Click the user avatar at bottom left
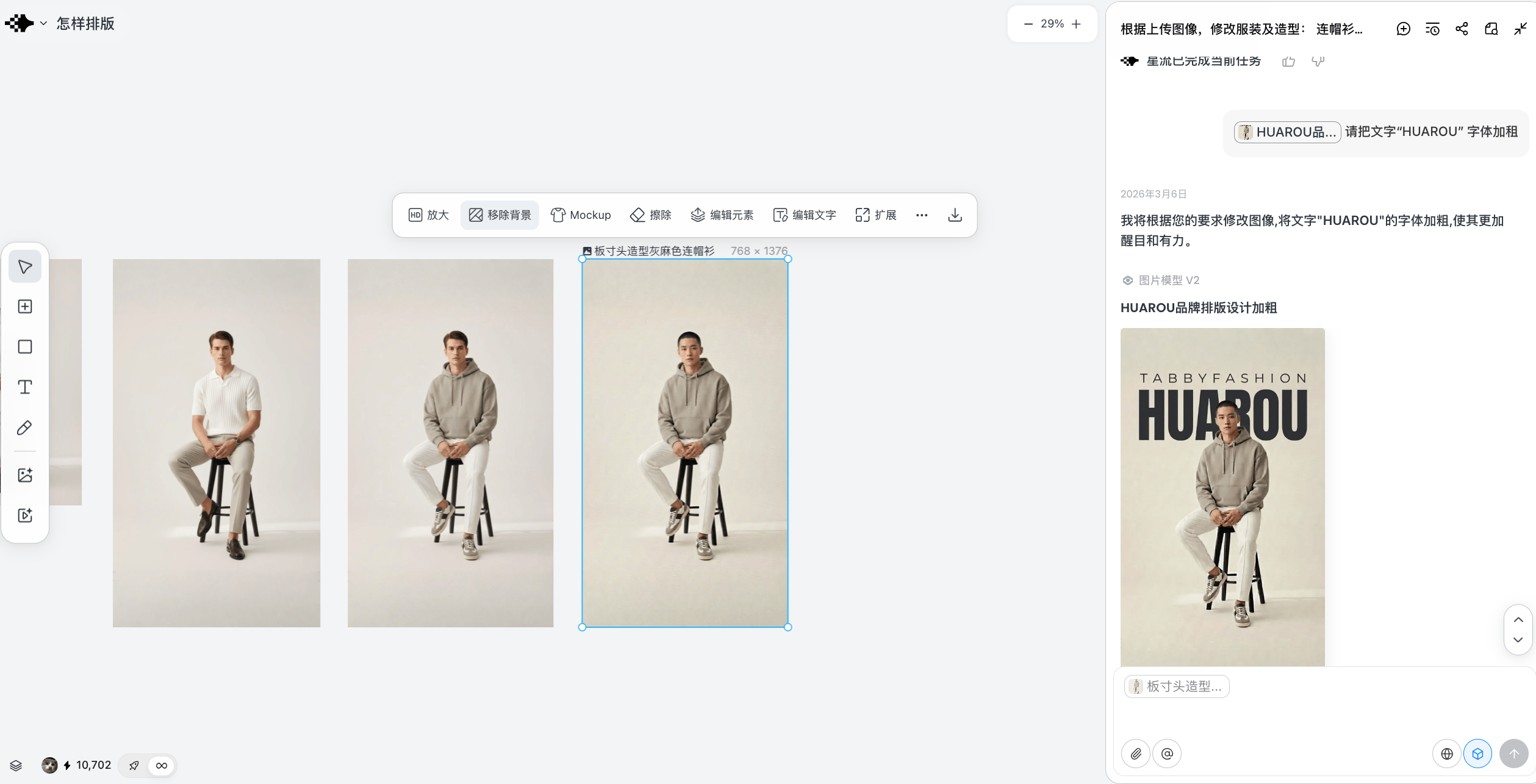1536x784 pixels. (49, 765)
